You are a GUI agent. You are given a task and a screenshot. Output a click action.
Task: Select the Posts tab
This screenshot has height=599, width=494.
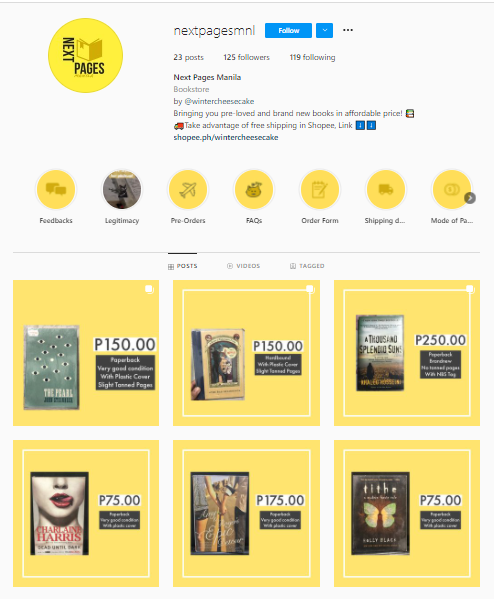183,266
